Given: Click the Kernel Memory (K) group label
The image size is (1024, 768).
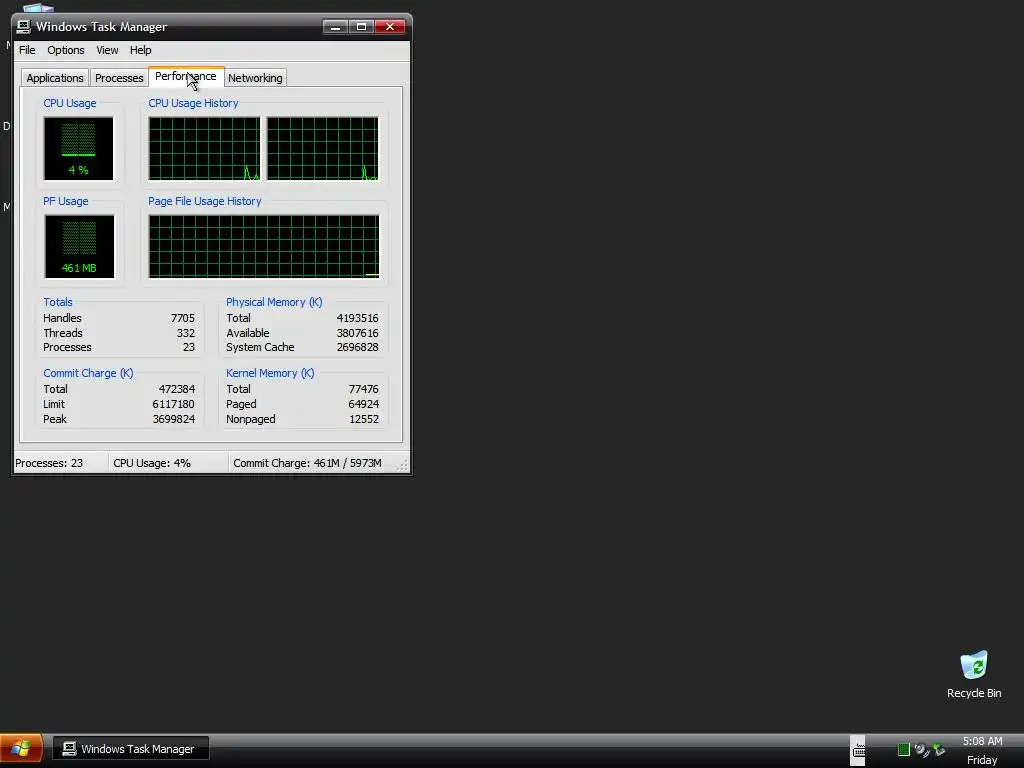Looking at the screenshot, I should tap(270, 373).
